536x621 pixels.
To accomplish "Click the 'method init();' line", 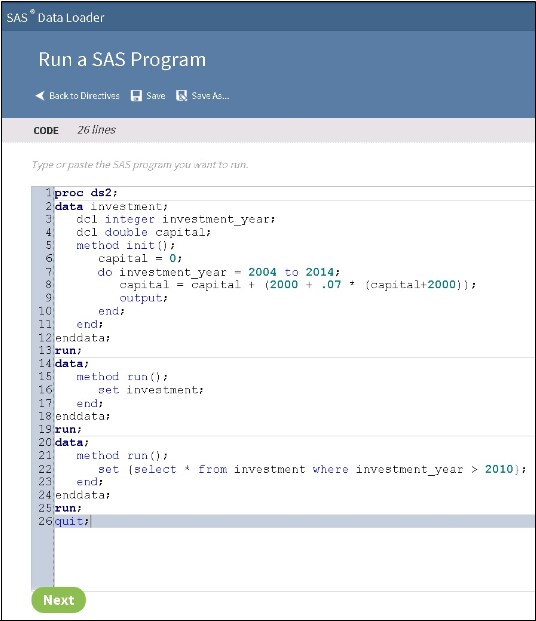I will [x=125, y=246].
